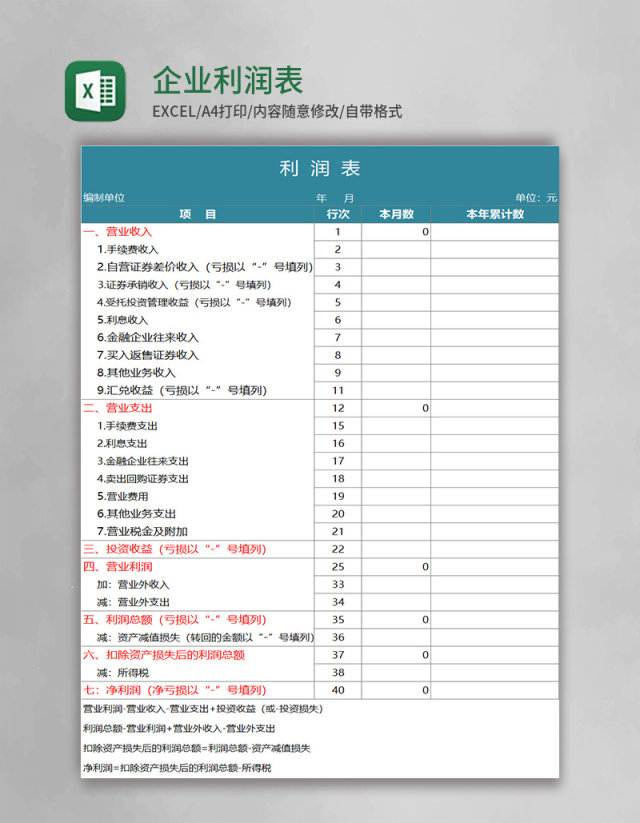Screen dimensions: 640x823
Task: Select the 利润表 header title
Action: click(x=320, y=168)
